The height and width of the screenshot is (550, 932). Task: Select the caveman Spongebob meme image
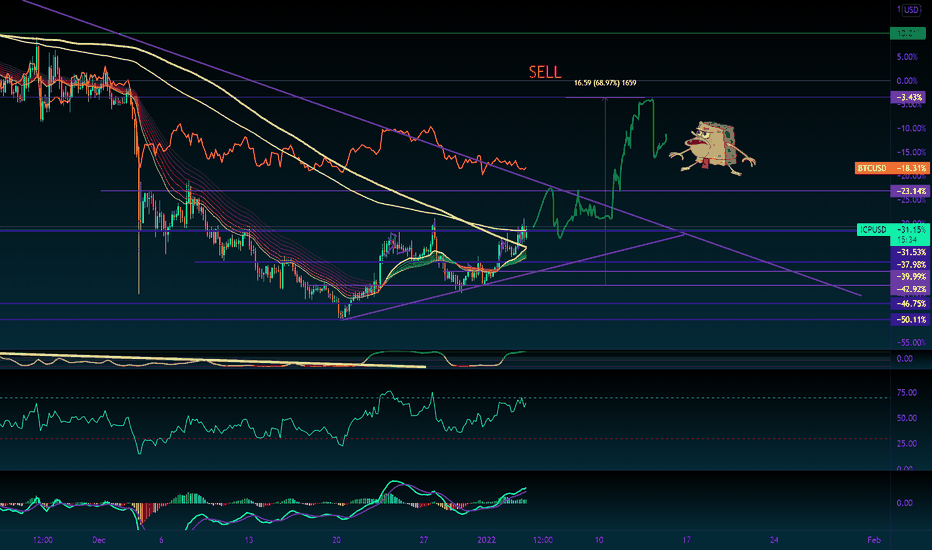[713, 148]
